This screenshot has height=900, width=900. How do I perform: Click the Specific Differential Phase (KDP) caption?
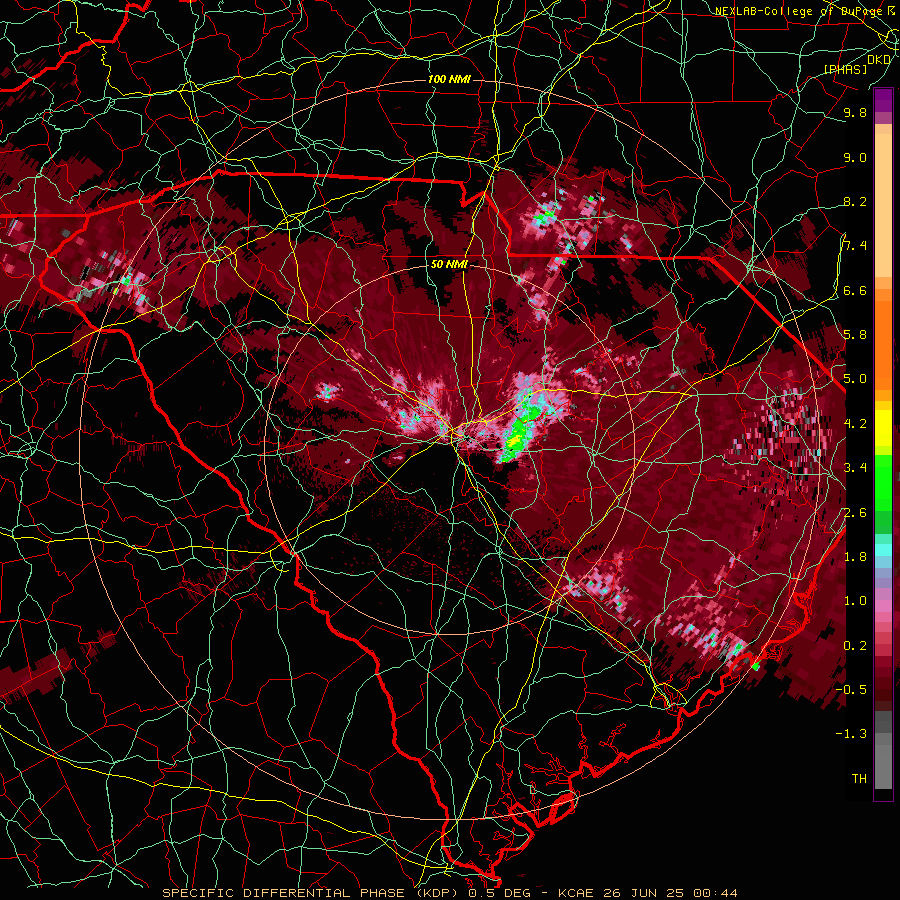(313, 893)
